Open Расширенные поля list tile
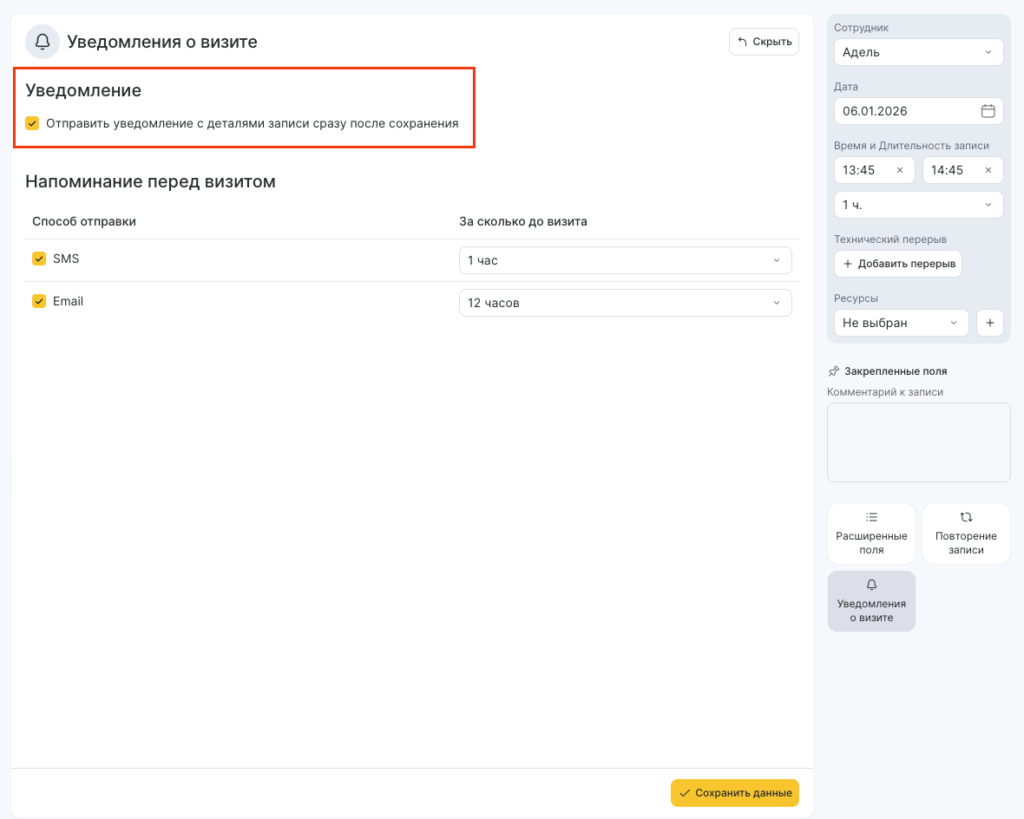 [871, 534]
